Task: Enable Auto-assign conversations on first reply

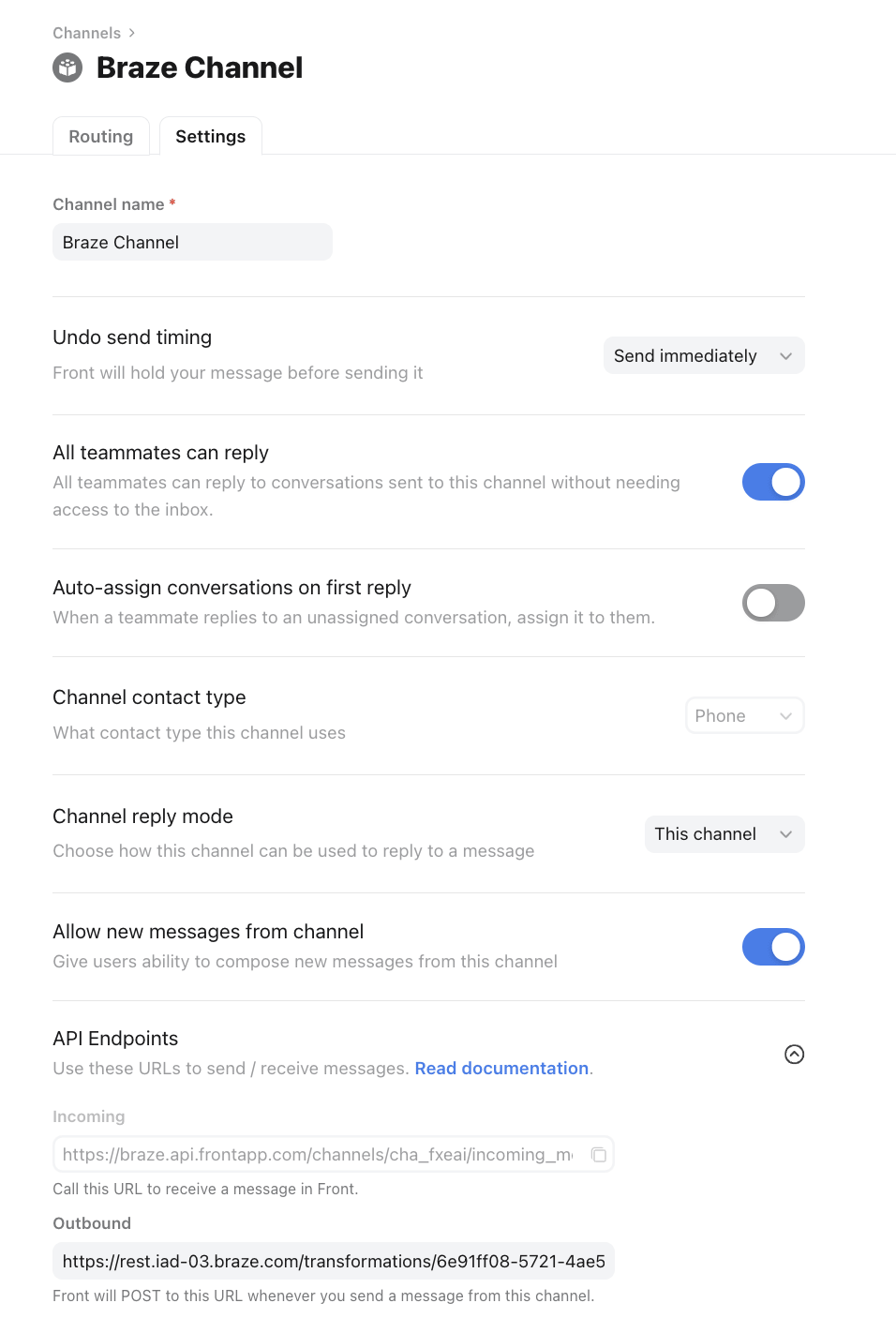Action: [773, 603]
